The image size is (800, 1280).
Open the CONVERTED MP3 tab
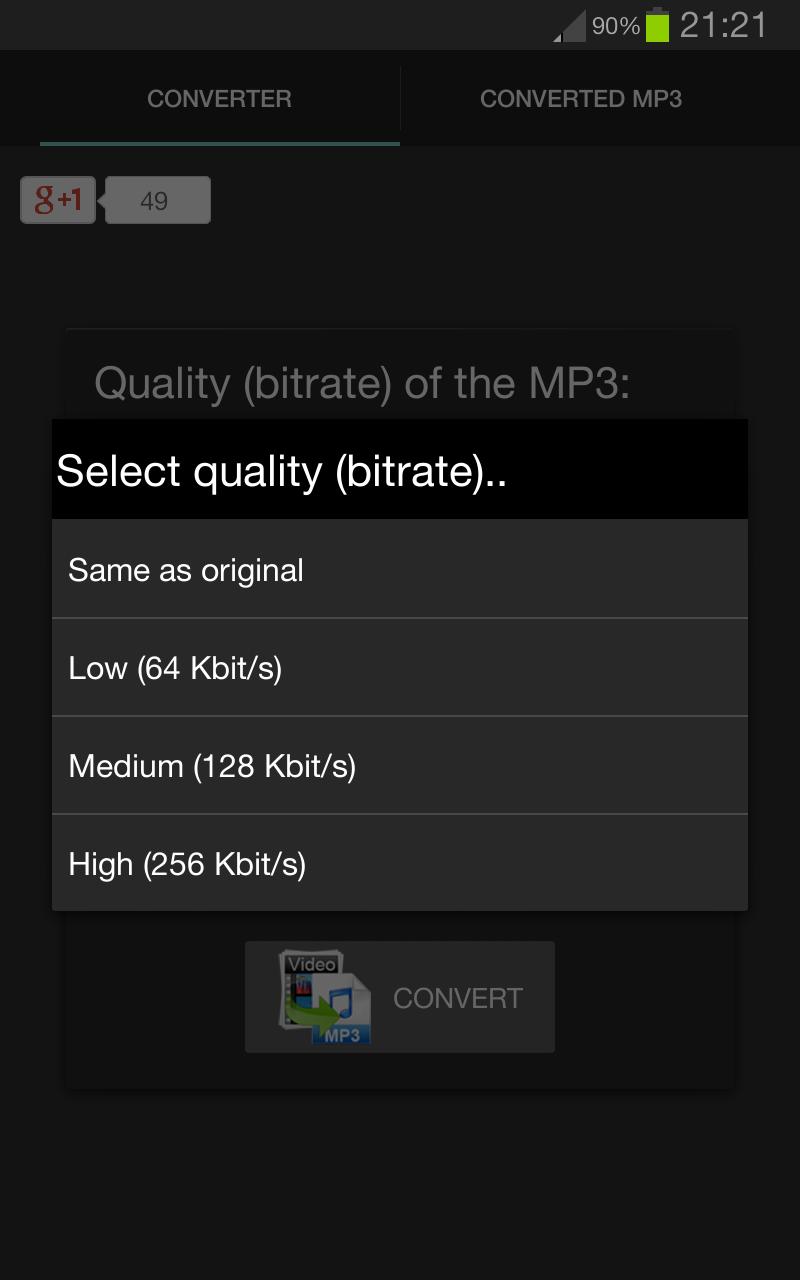pyautogui.click(x=581, y=99)
